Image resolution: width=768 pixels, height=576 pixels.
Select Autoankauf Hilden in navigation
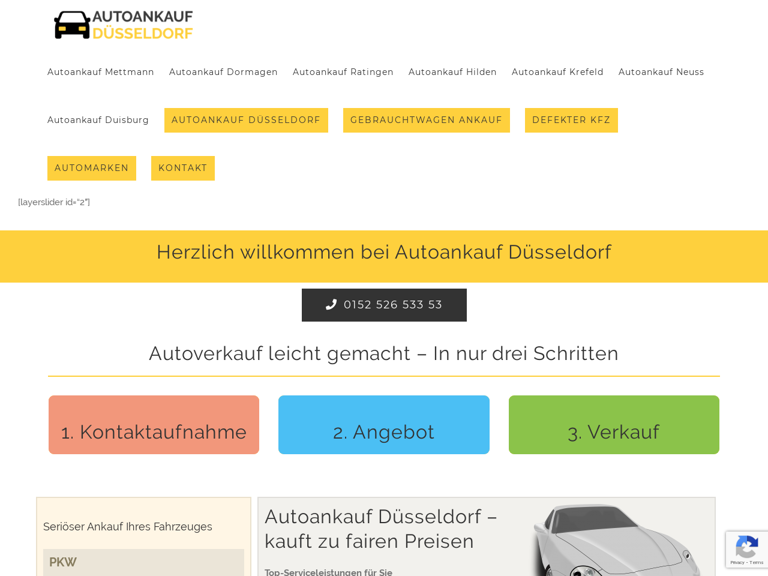pyautogui.click(x=452, y=72)
